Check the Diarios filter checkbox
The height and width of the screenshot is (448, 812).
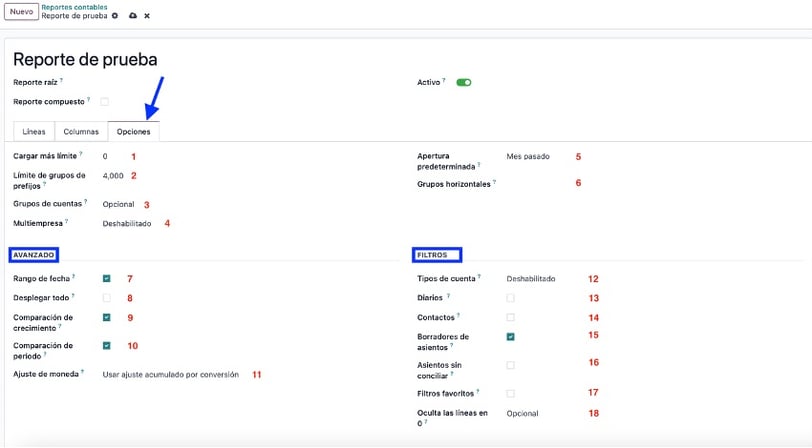(x=511, y=298)
